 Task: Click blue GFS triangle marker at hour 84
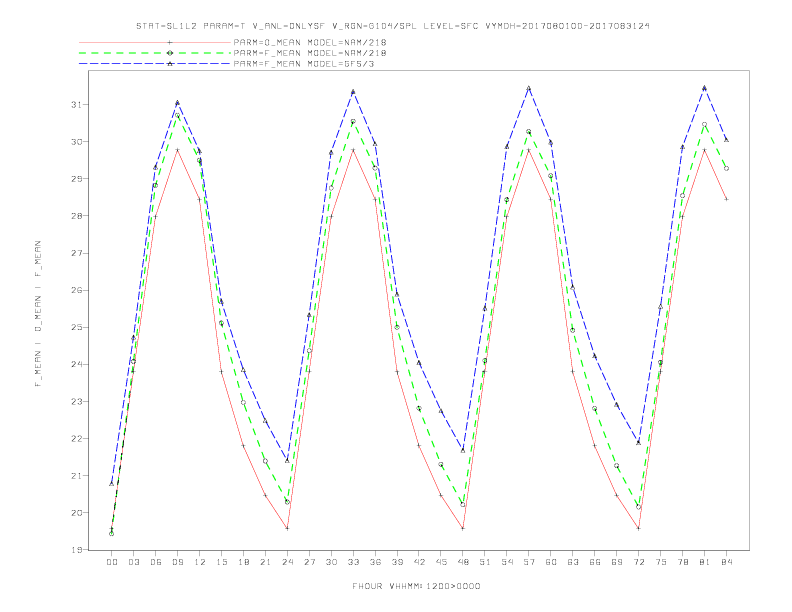[x=726, y=140]
